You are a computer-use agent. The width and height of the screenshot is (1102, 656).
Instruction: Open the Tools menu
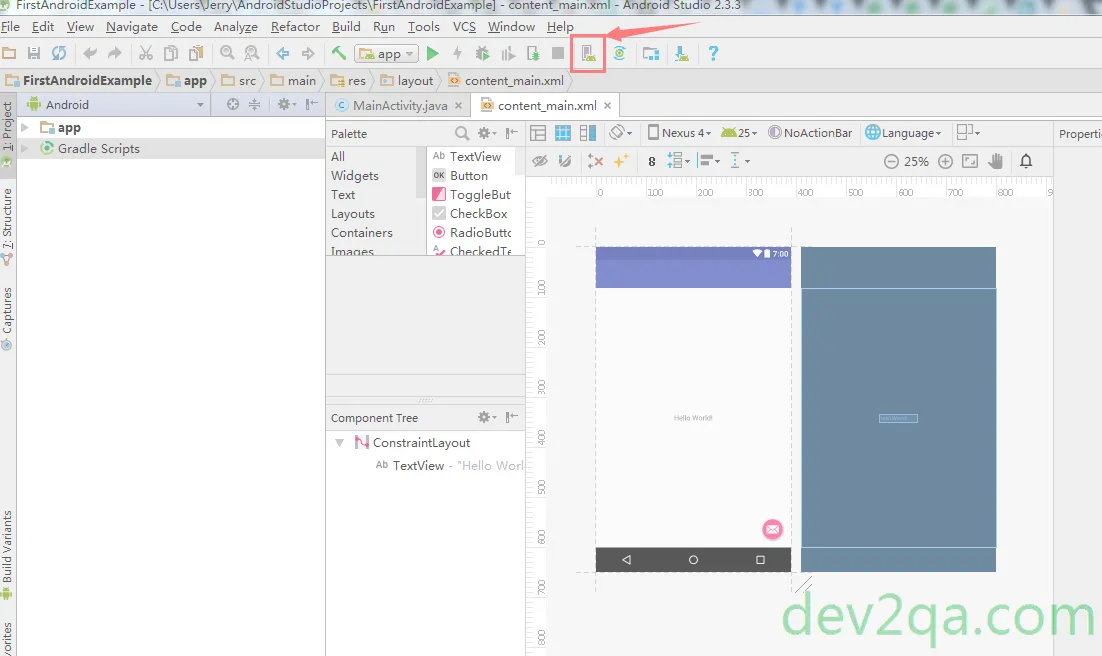tap(424, 27)
